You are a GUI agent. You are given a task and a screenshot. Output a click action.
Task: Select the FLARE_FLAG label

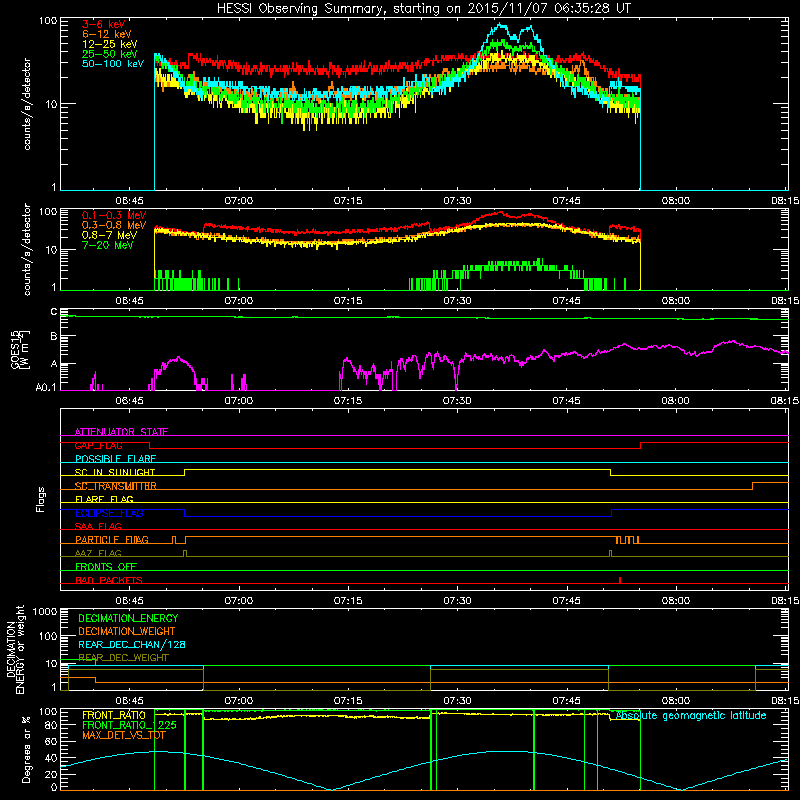tap(104, 499)
